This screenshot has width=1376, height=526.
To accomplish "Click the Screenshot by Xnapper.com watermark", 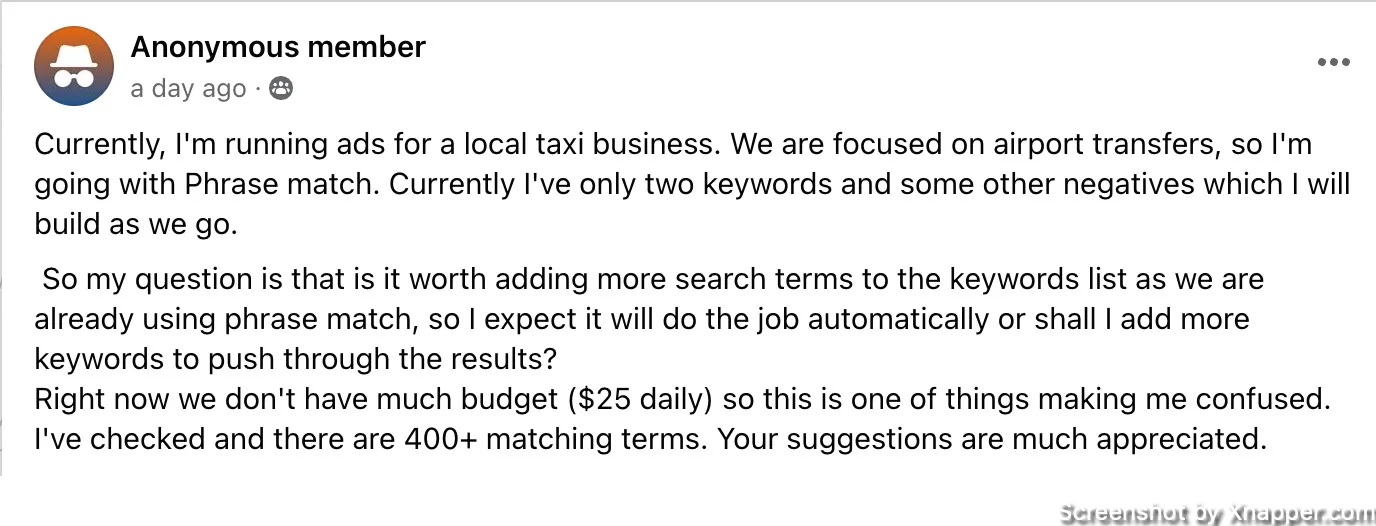I will pyautogui.click(x=1217, y=513).
